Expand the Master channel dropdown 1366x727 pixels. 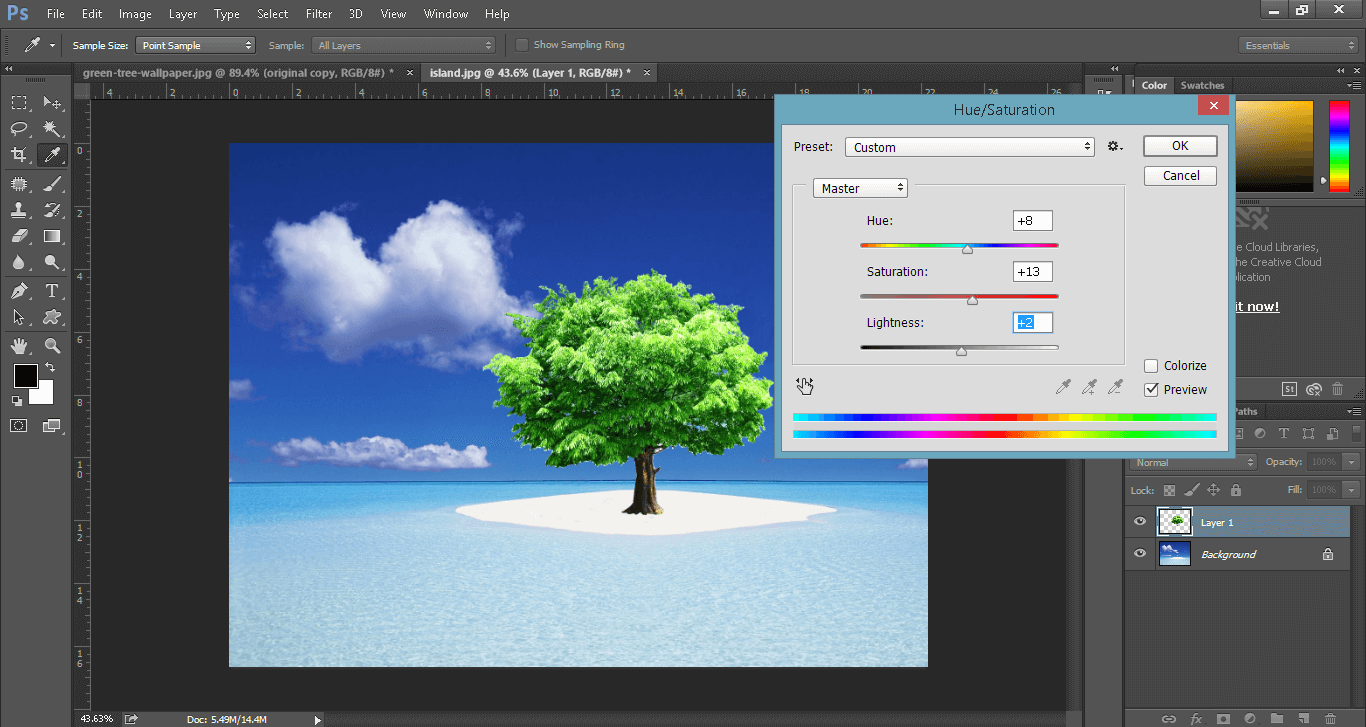860,188
